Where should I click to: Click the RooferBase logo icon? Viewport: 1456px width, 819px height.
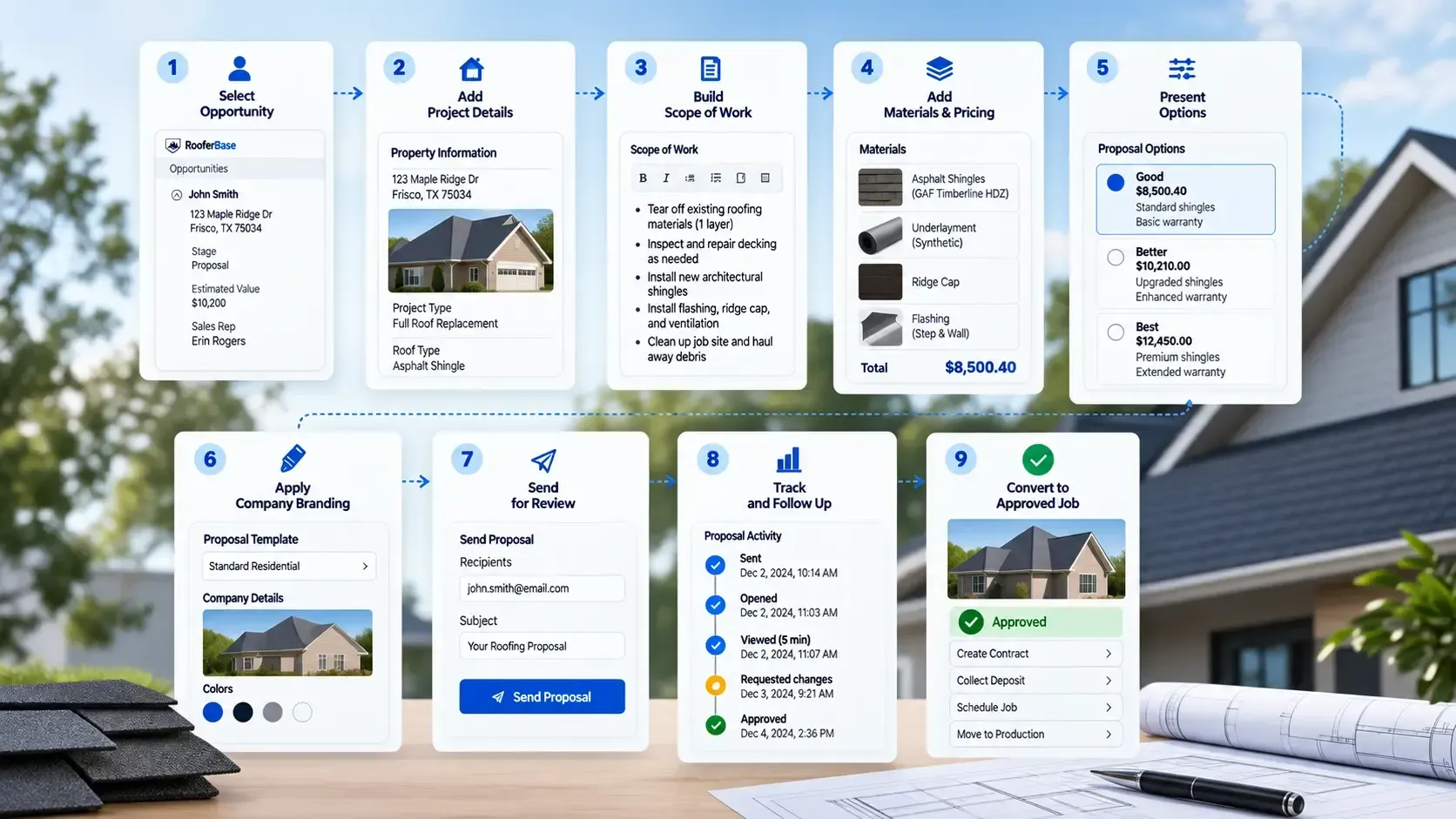point(173,145)
